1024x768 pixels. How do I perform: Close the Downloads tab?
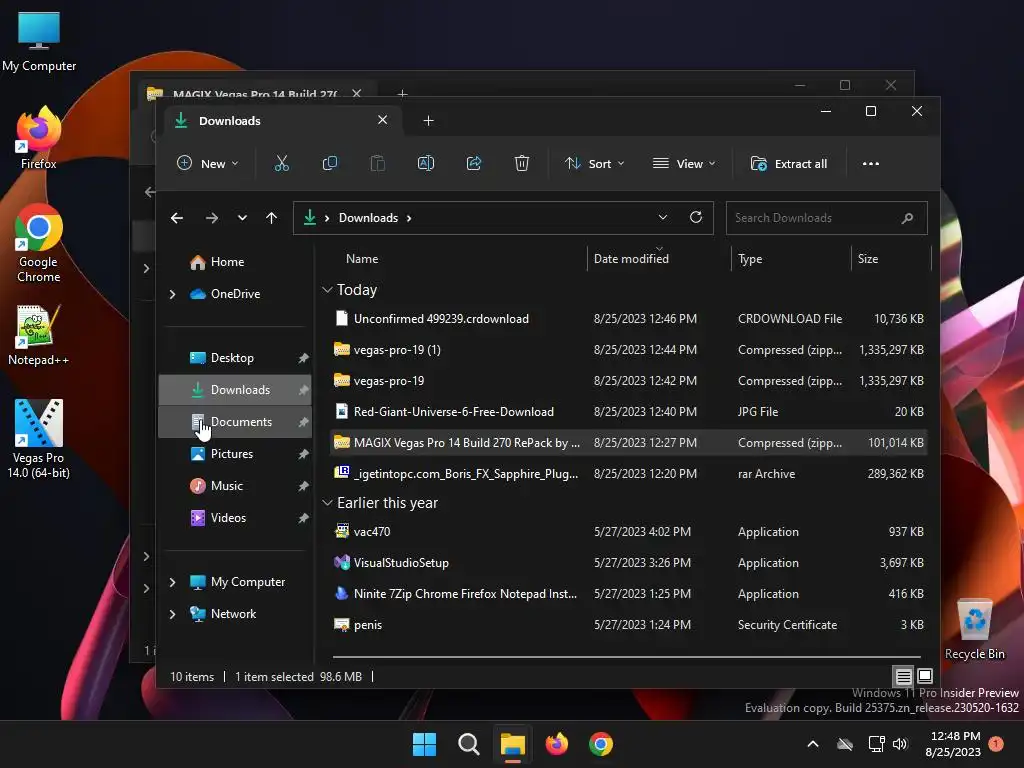(383, 120)
